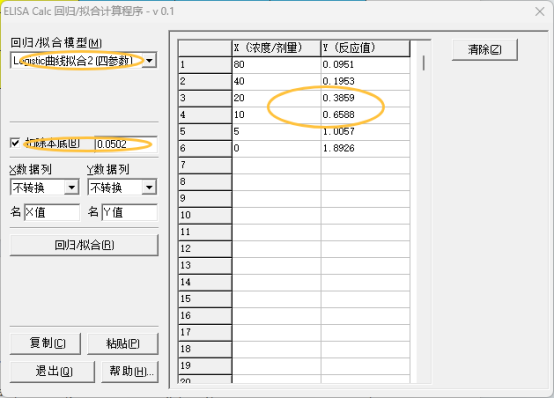Viewport: 554px width, 398px height.
Task: Select the cell with X value 80
Action: [x=276, y=65]
